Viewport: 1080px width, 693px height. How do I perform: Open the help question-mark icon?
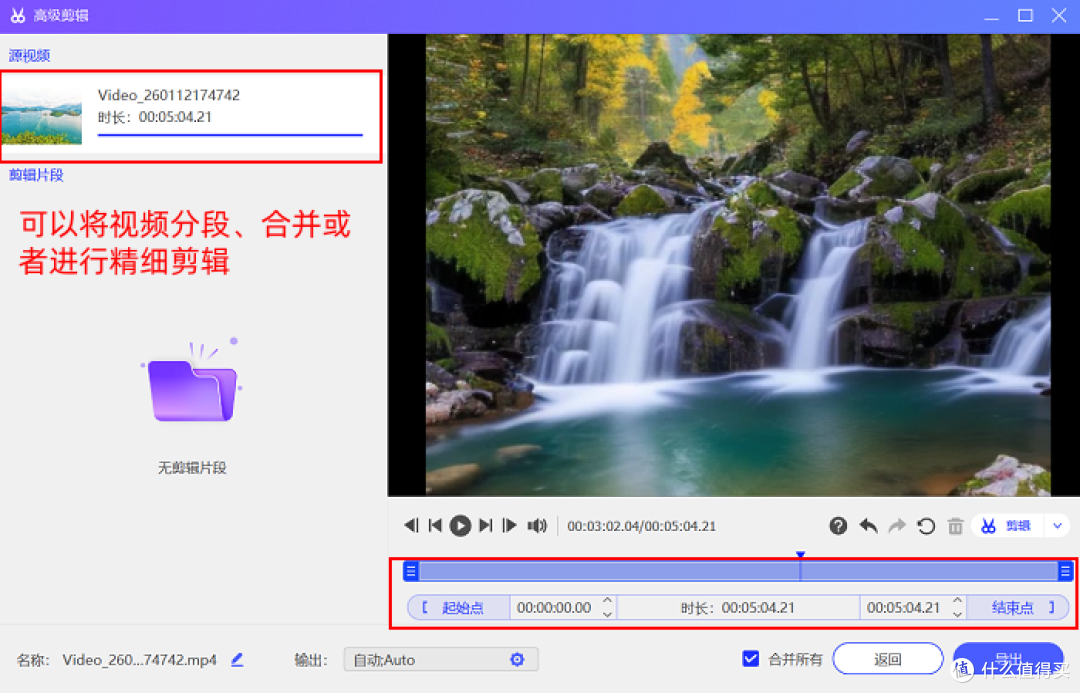838,526
